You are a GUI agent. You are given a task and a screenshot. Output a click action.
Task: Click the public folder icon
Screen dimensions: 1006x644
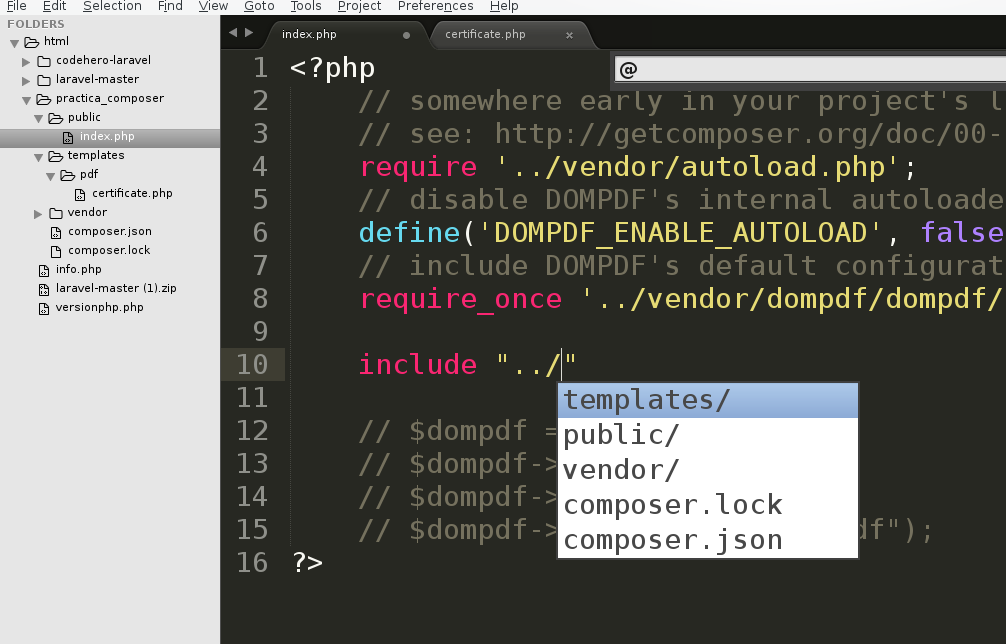pyautogui.click(x=56, y=117)
